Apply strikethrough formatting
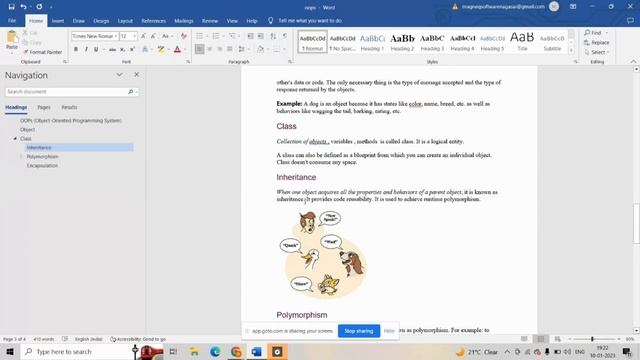640x360 pixels. coord(112,49)
